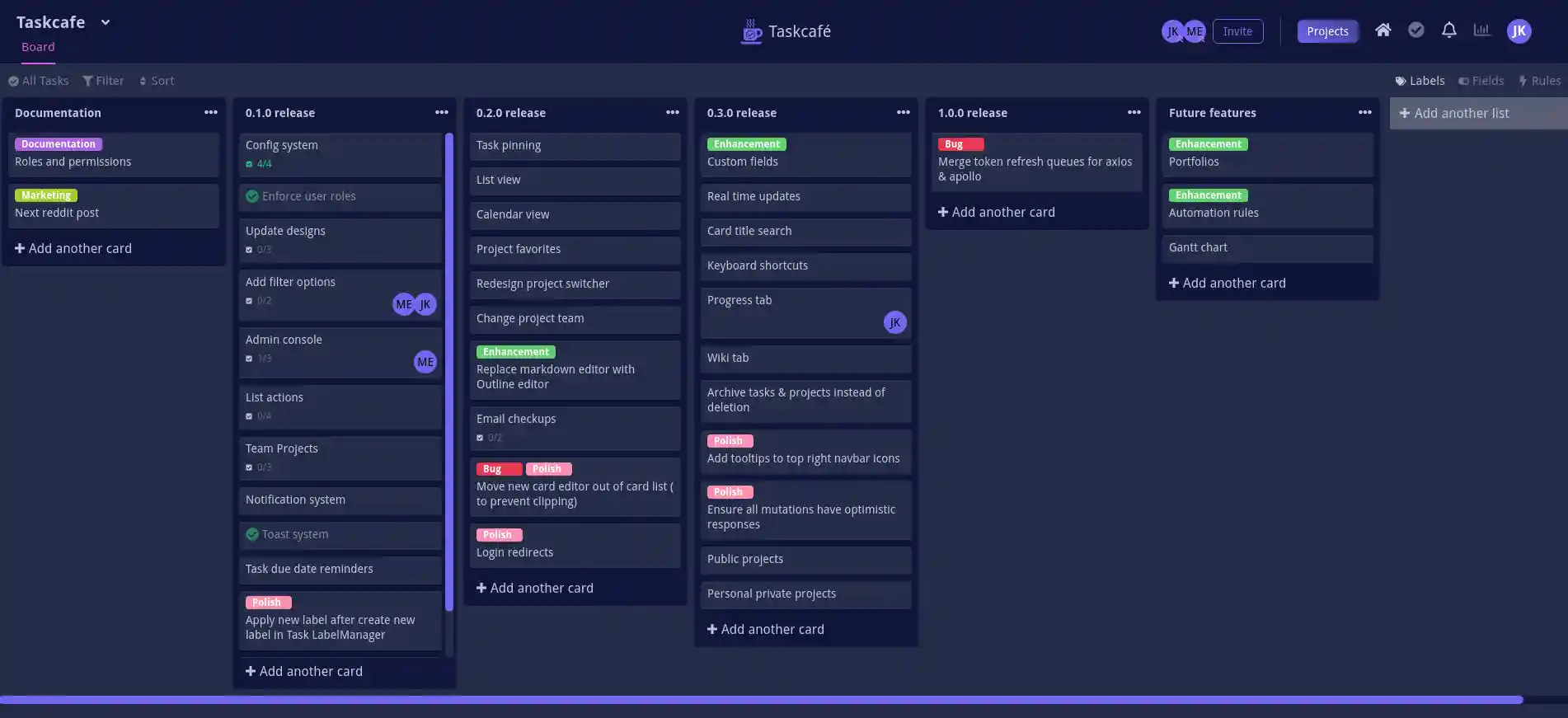
Task: Add another card in 0.1.0 release
Action: tap(304, 671)
